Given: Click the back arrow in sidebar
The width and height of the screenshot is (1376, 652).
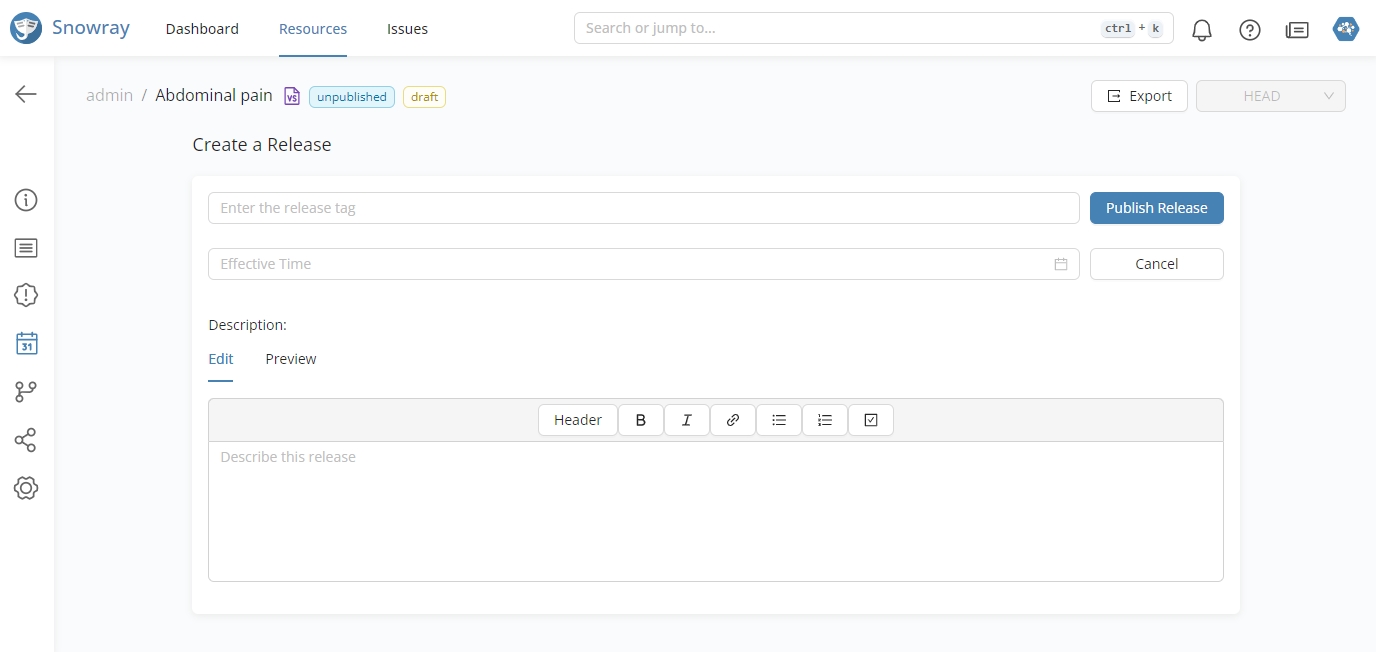Looking at the screenshot, I should (26, 94).
